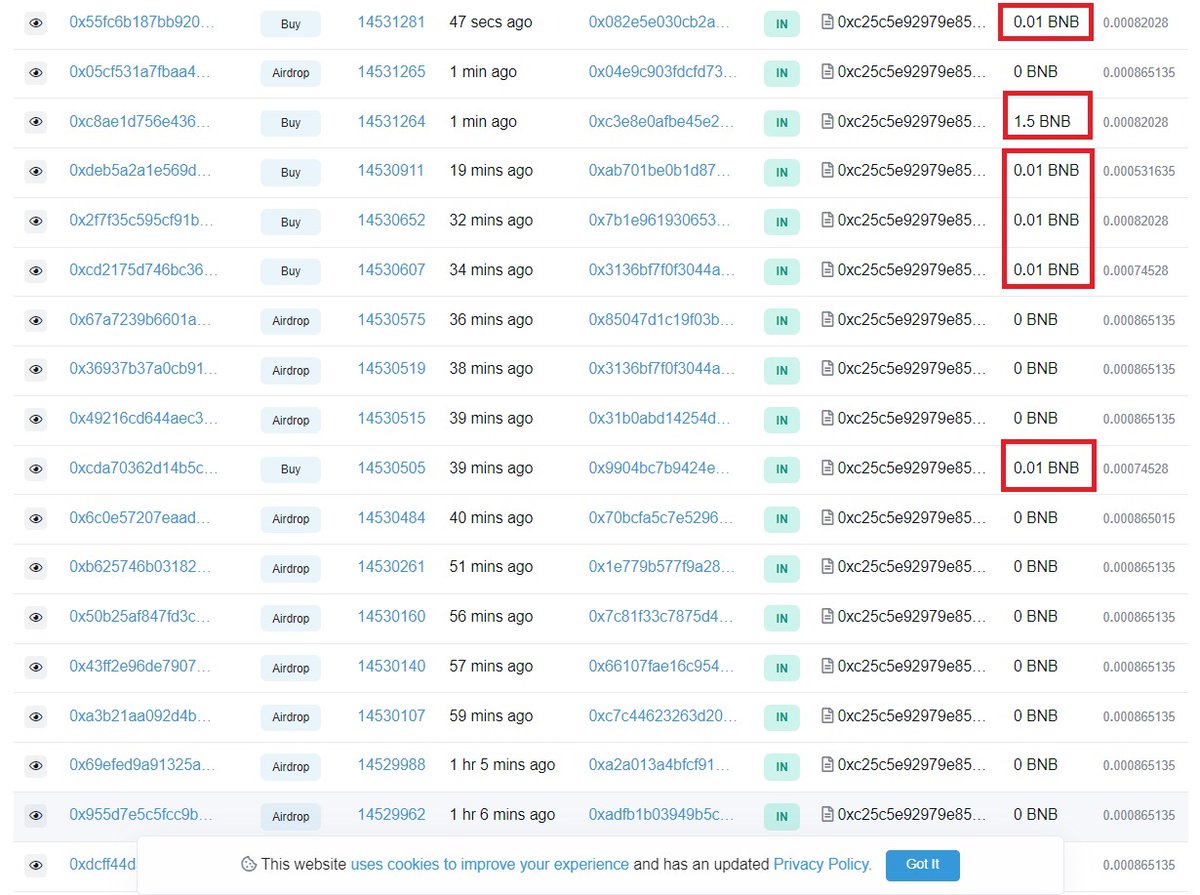Click contract icon in the 32 mins ago row

tap(827, 220)
